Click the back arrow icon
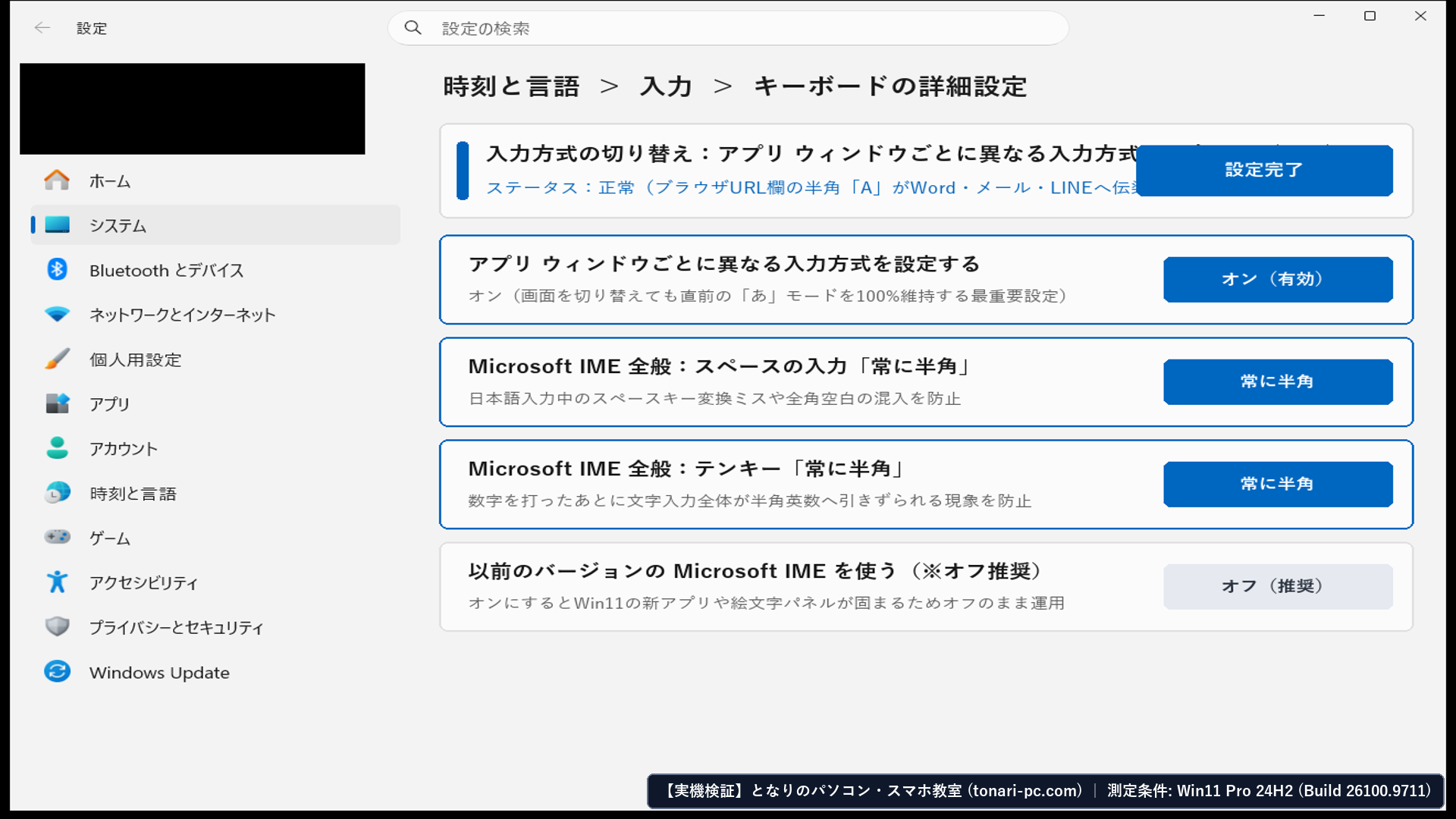Screen dimensions: 1456x819 42,28
